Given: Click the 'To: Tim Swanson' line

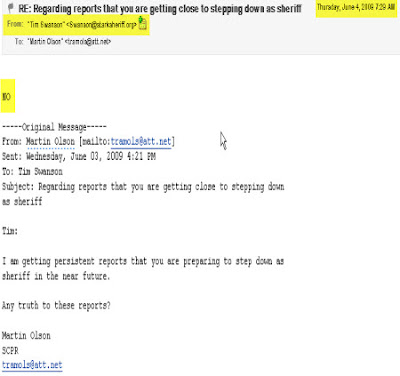Looking at the screenshot, I should [x=32, y=172].
